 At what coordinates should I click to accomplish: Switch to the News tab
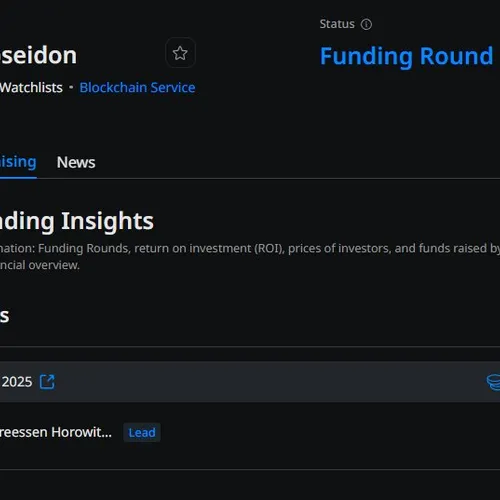point(76,162)
